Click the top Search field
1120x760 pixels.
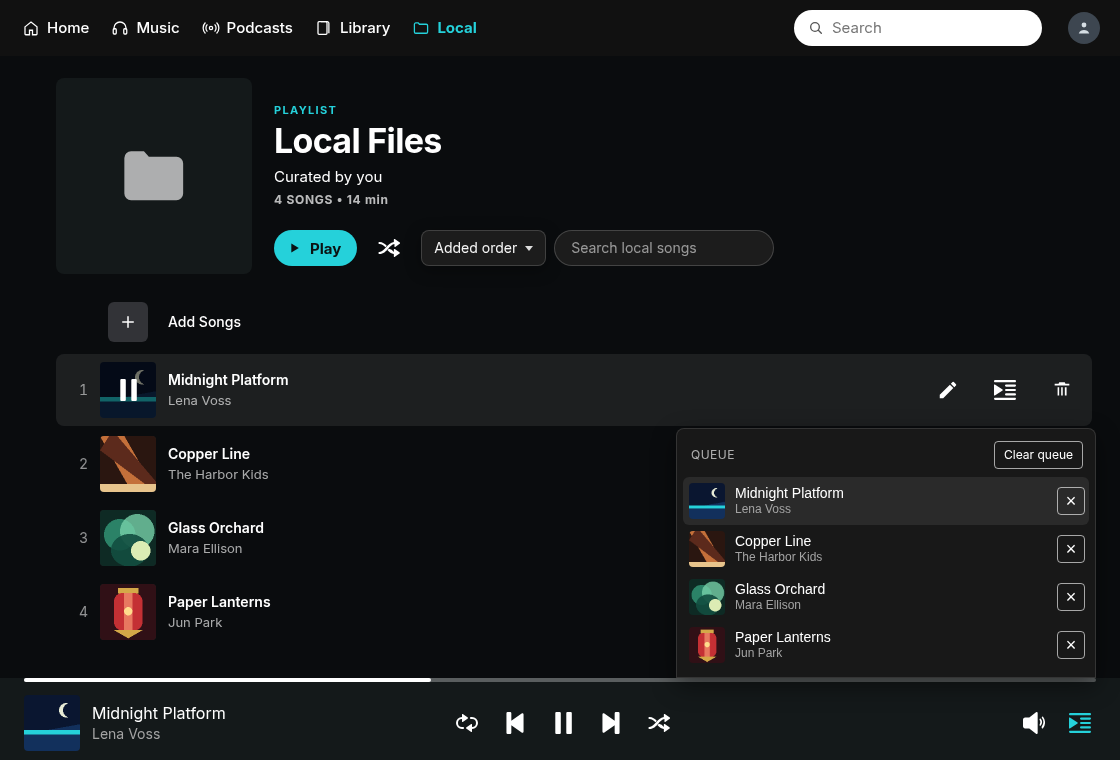[x=917, y=28]
